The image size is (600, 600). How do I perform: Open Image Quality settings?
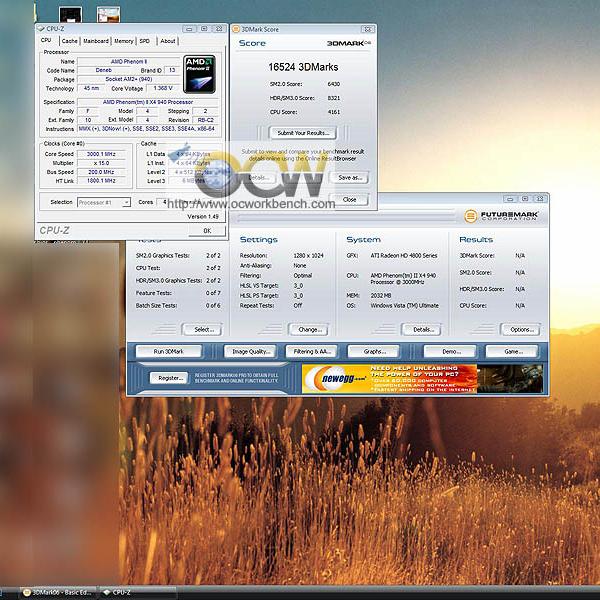pos(251,351)
